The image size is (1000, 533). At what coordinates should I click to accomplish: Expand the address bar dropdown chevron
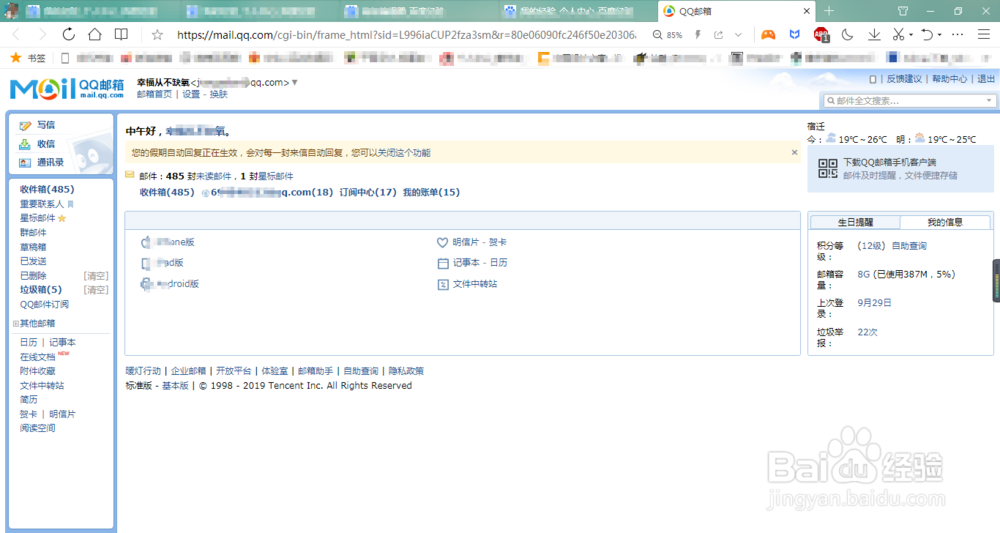click(738, 35)
